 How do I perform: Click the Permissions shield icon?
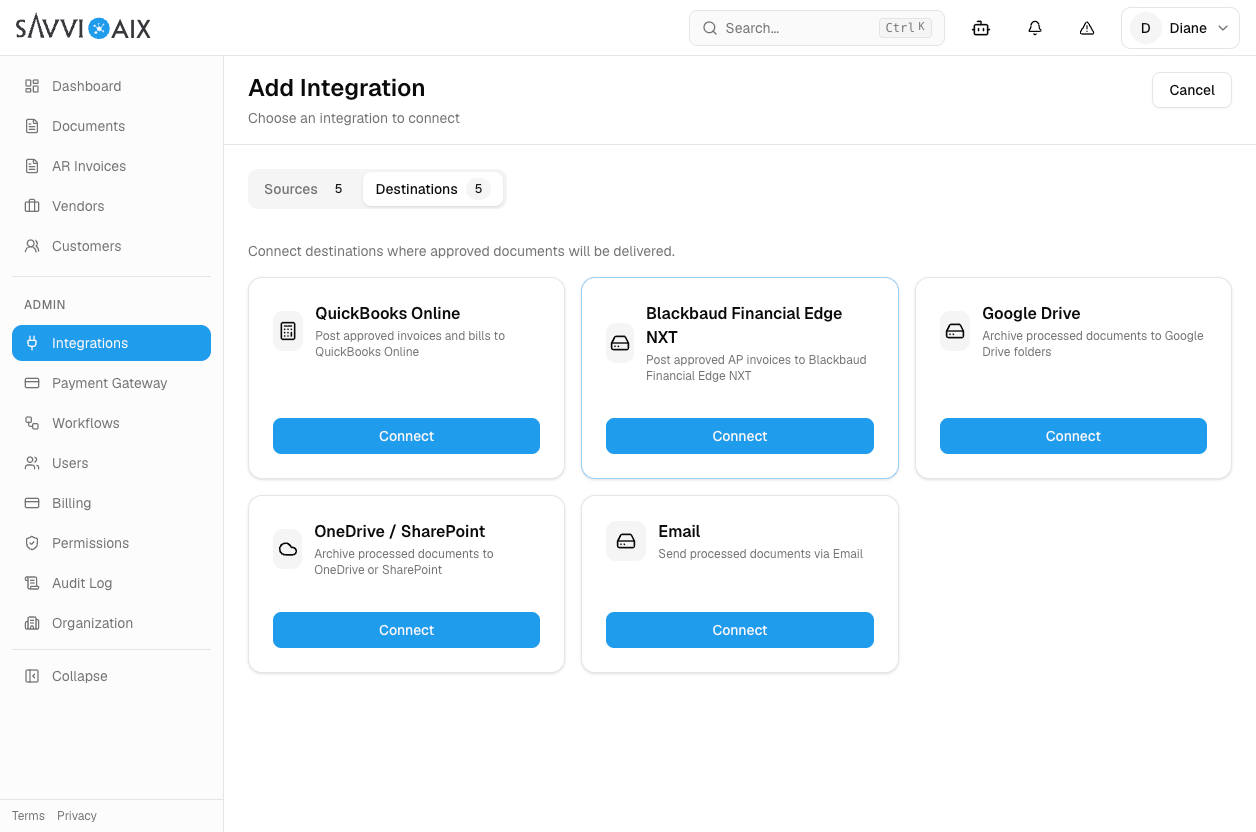pos(32,543)
